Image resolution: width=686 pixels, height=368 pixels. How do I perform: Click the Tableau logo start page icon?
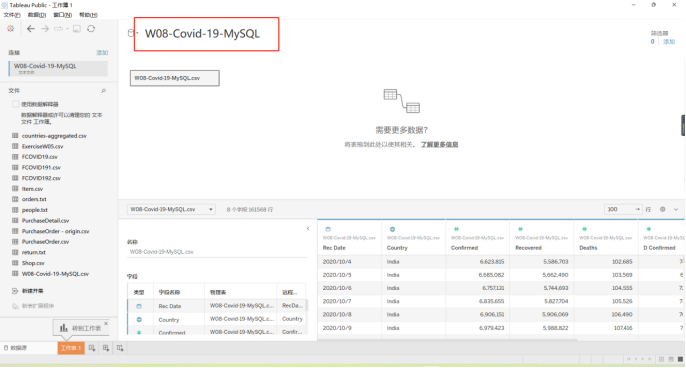click(10, 28)
